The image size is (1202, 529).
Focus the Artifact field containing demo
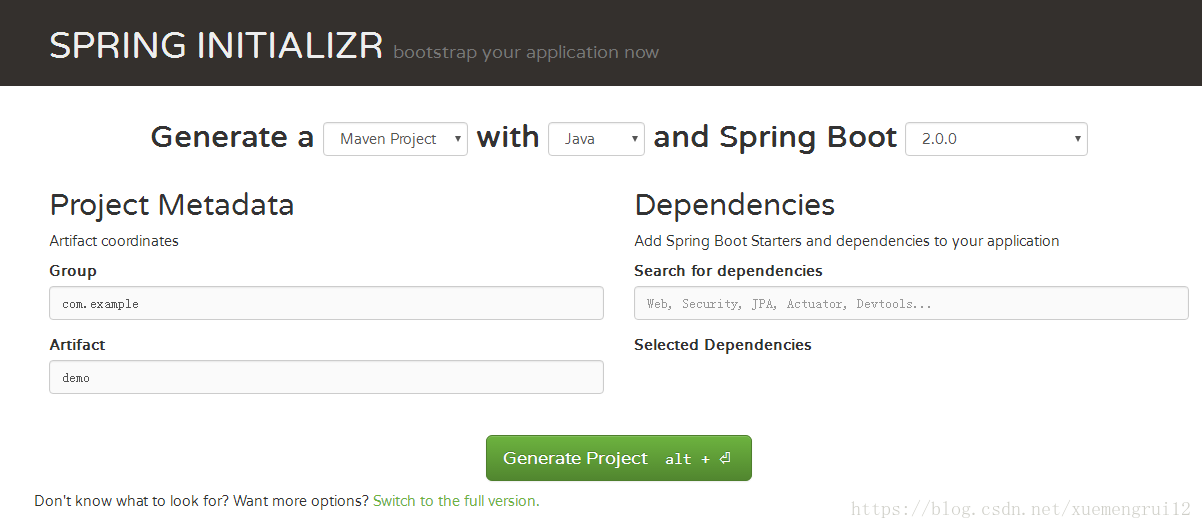coord(326,377)
